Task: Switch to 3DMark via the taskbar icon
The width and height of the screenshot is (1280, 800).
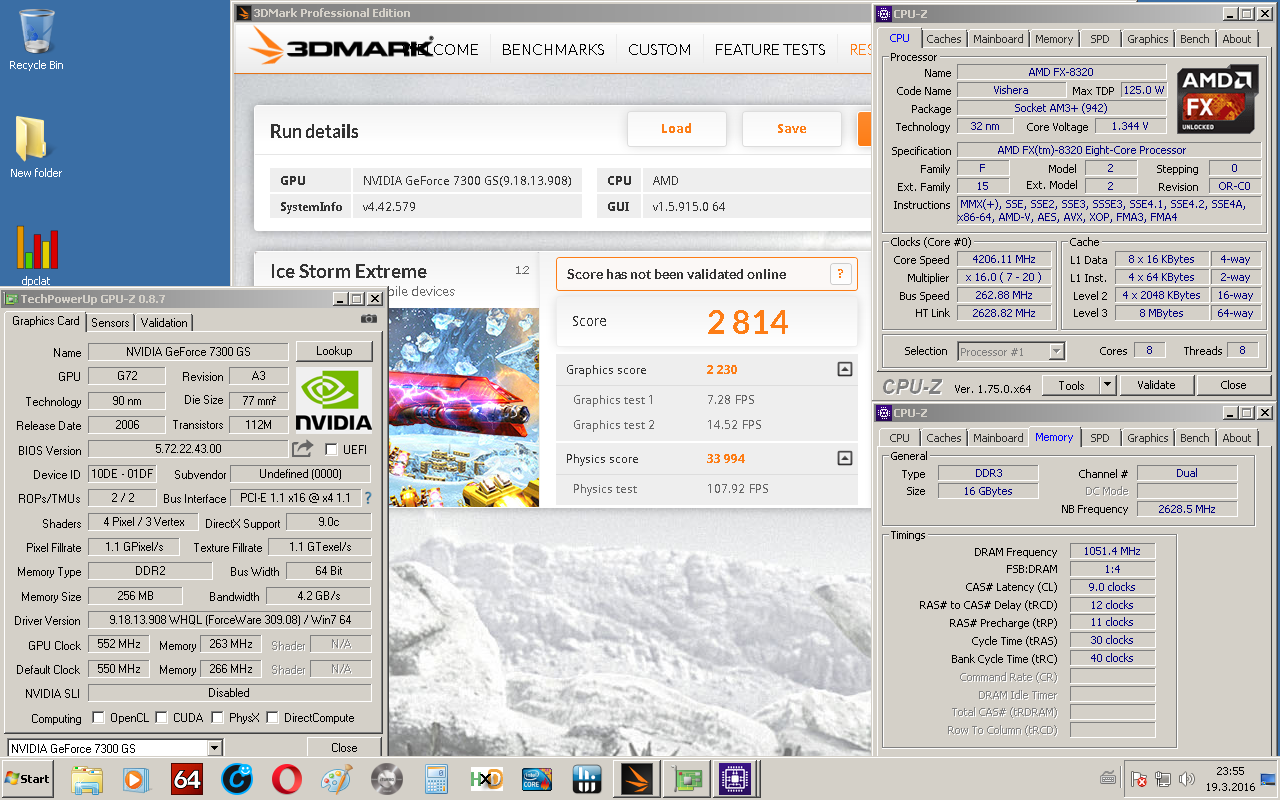Action: [637, 779]
